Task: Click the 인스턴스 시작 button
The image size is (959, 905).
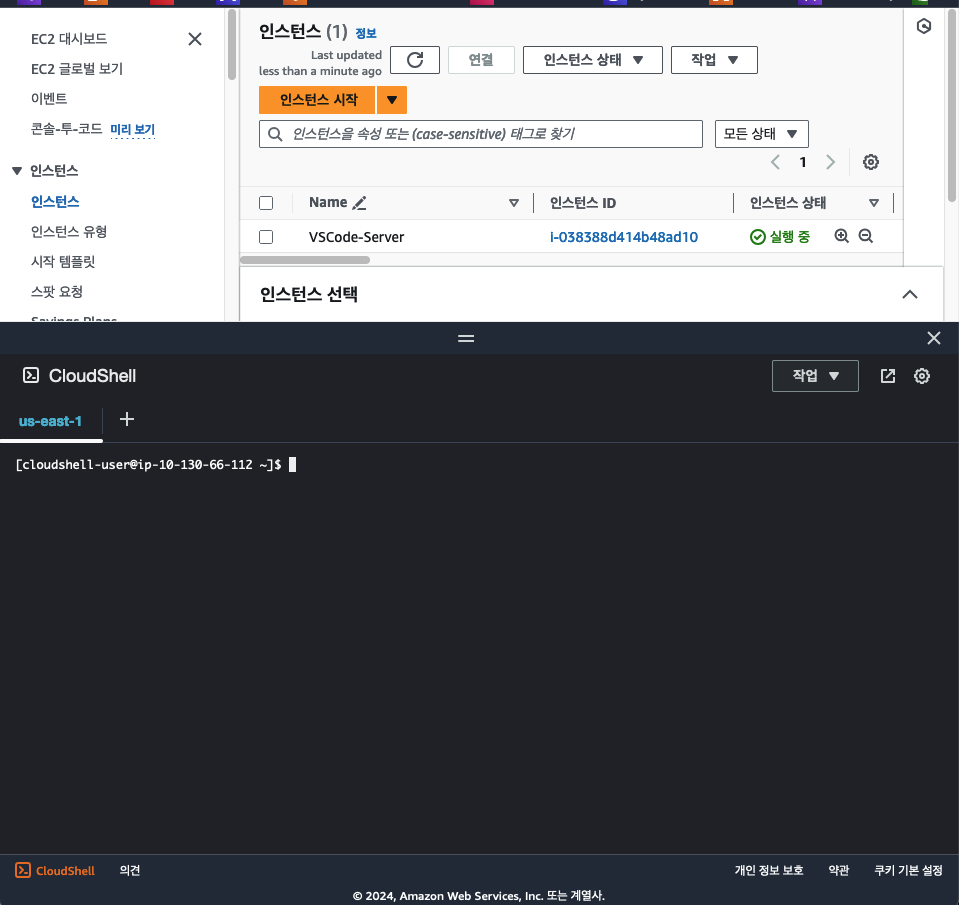Action: [x=317, y=100]
